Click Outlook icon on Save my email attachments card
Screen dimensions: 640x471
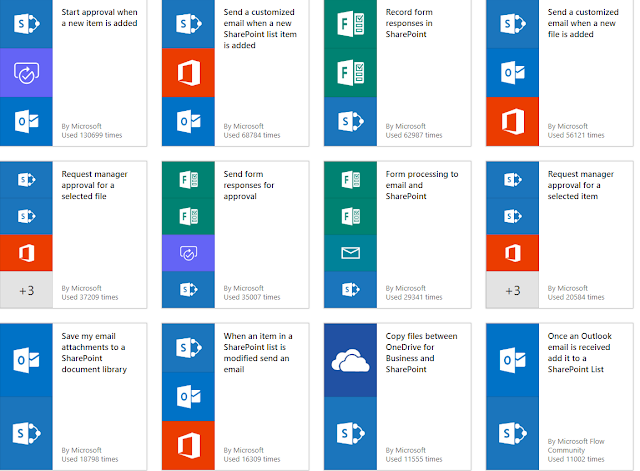[x=26, y=360]
